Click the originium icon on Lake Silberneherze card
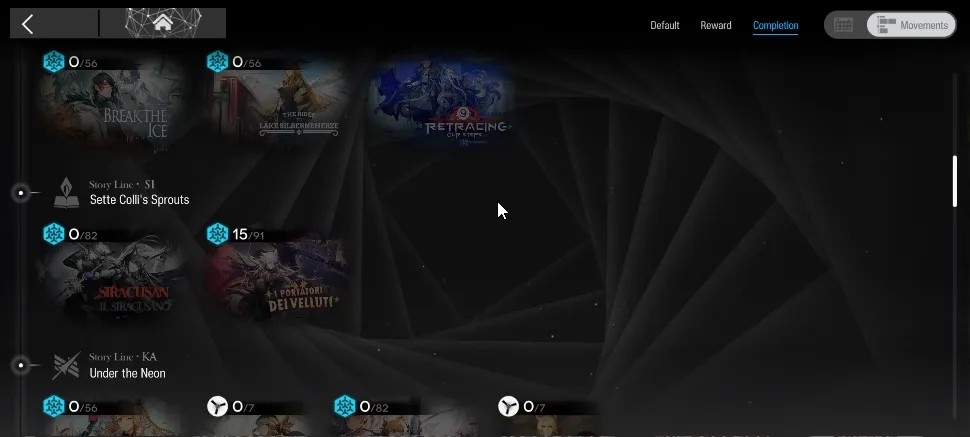 [x=217, y=62]
